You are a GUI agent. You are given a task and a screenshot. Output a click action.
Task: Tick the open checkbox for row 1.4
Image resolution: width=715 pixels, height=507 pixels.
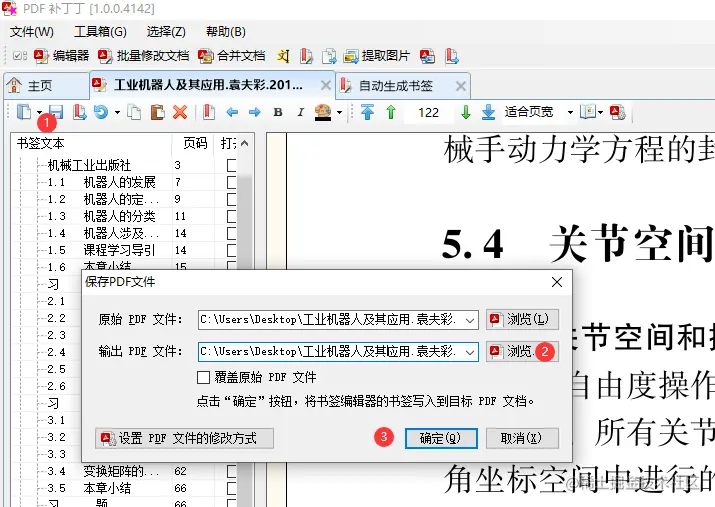tap(232, 233)
